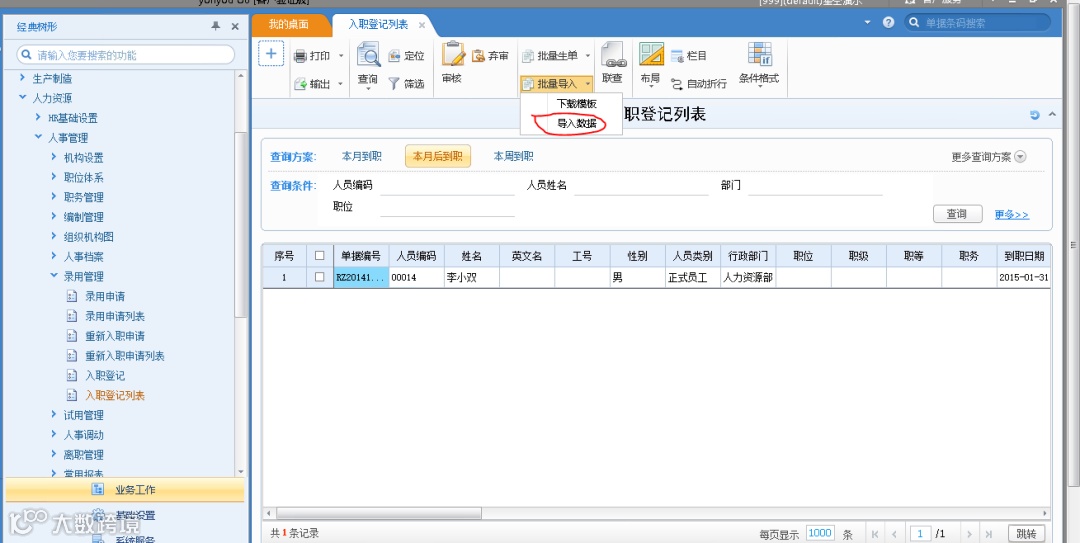1080x543 pixels.
Task: Pin the 经典树形 panel
Action: (x=216, y=25)
